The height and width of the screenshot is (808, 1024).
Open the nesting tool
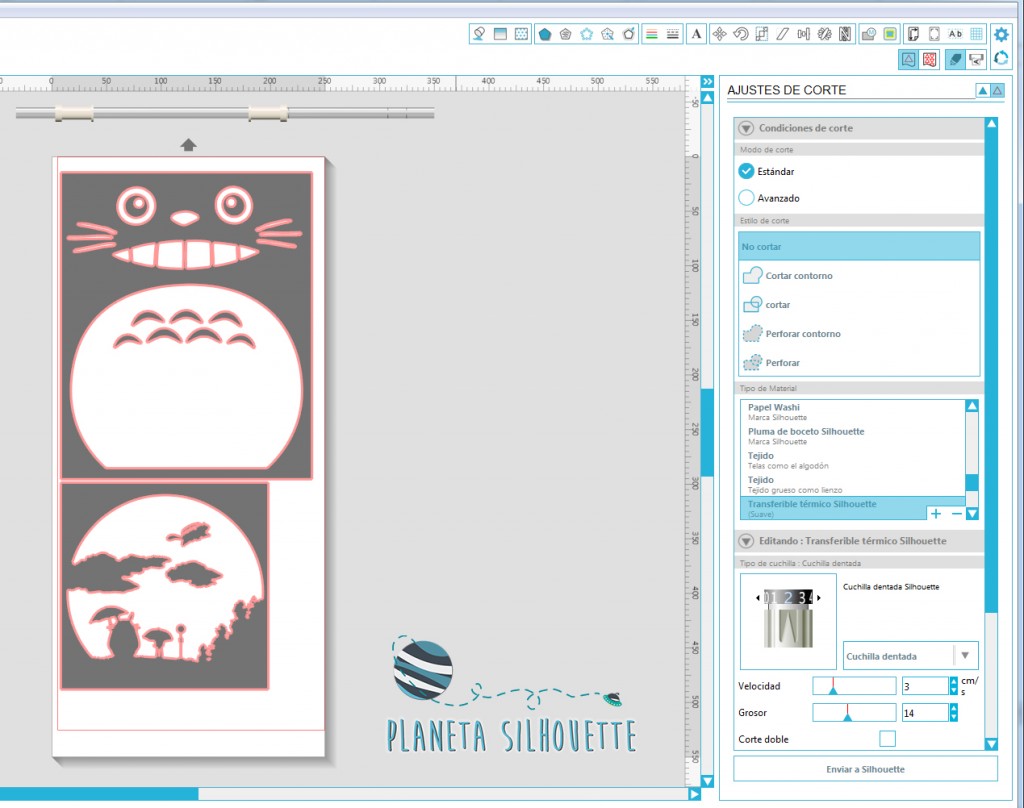tap(845, 34)
